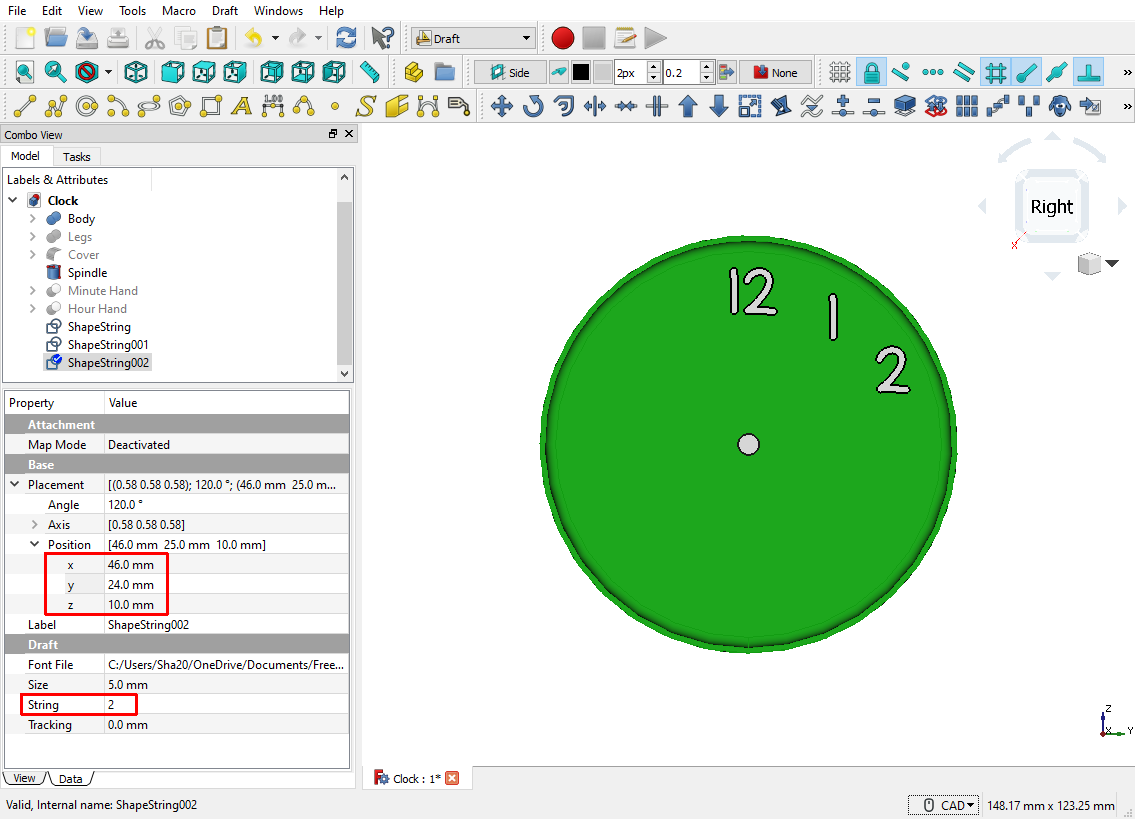Open the edit macro notepad icon
The image size is (1135, 819).
(625, 38)
